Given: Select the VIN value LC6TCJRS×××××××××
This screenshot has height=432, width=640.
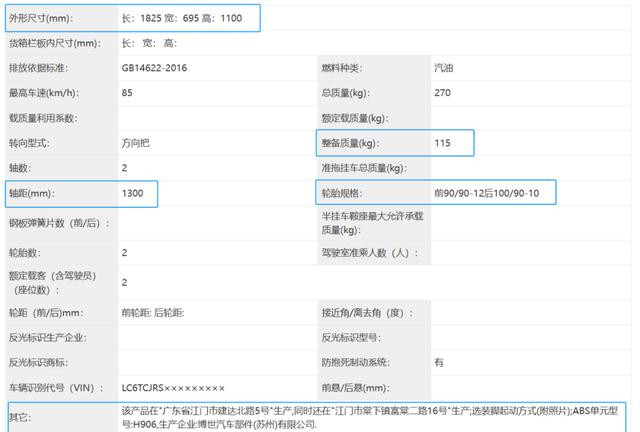Looking at the screenshot, I should (173, 388).
